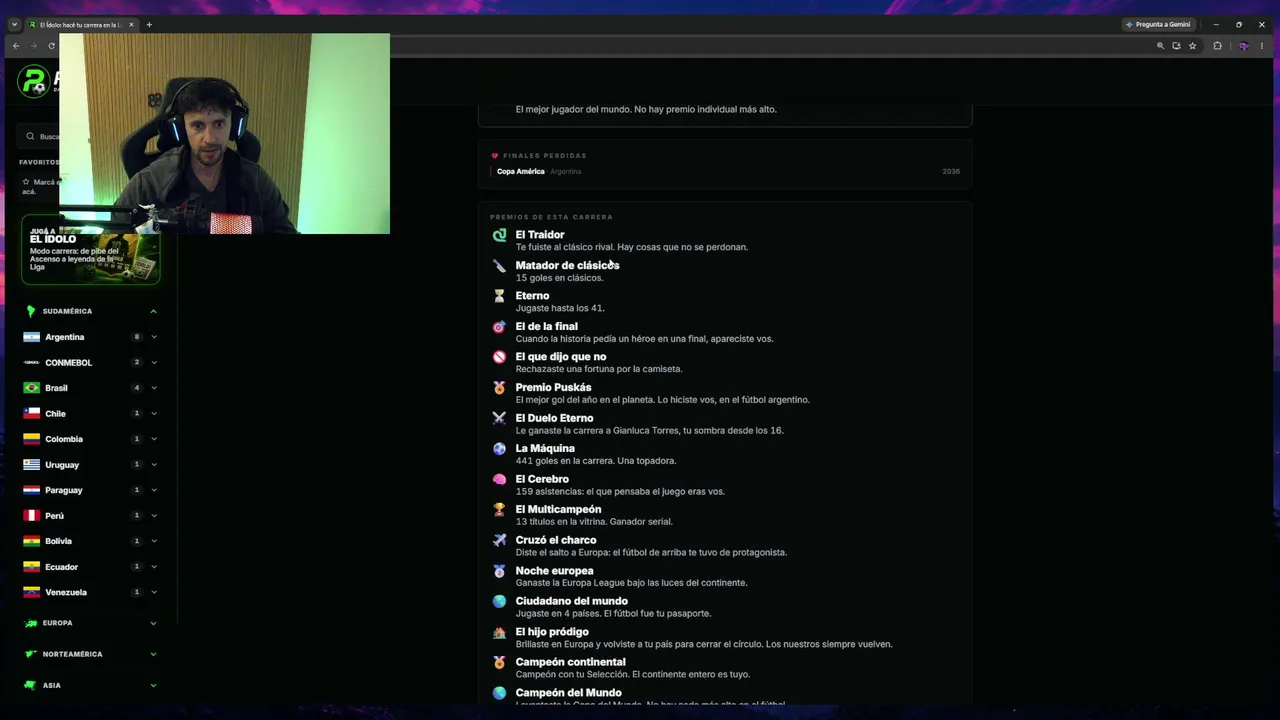Click the site logo with the soccer ball
The height and width of the screenshot is (720, 1280).
click(x=34, y=81)
